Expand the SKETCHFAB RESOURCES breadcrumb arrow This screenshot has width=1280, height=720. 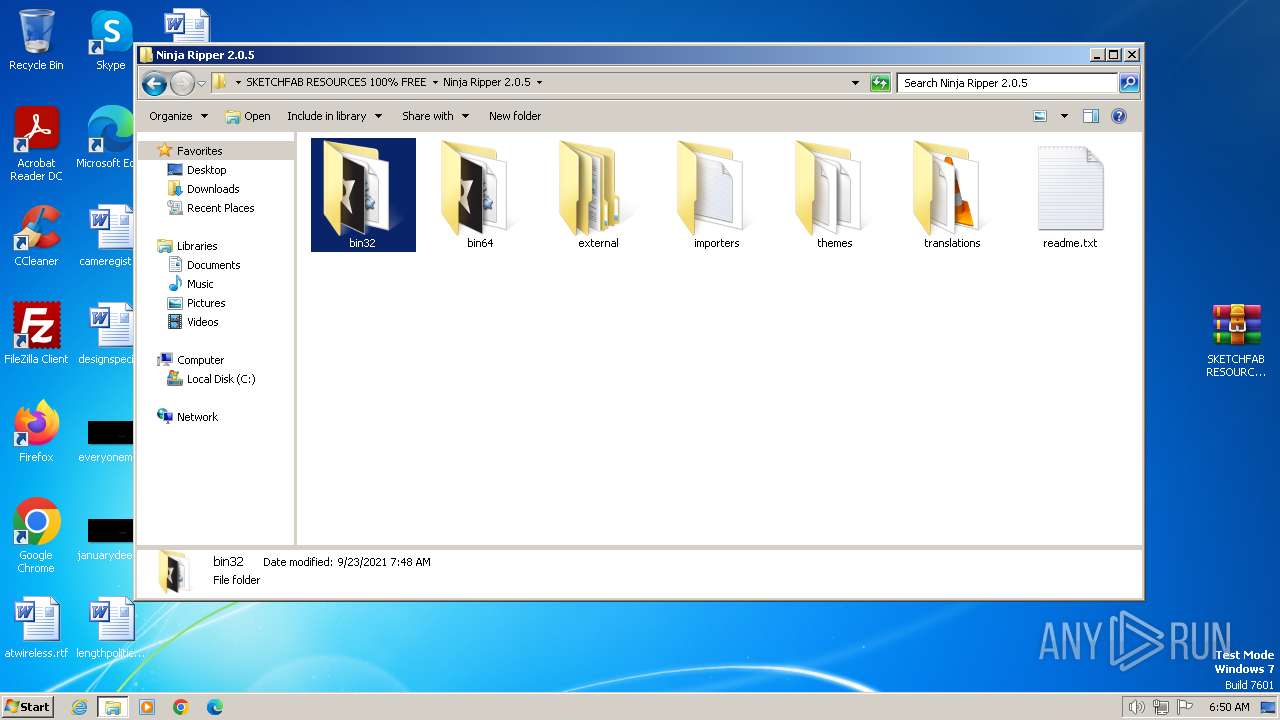tap(434, 83)
